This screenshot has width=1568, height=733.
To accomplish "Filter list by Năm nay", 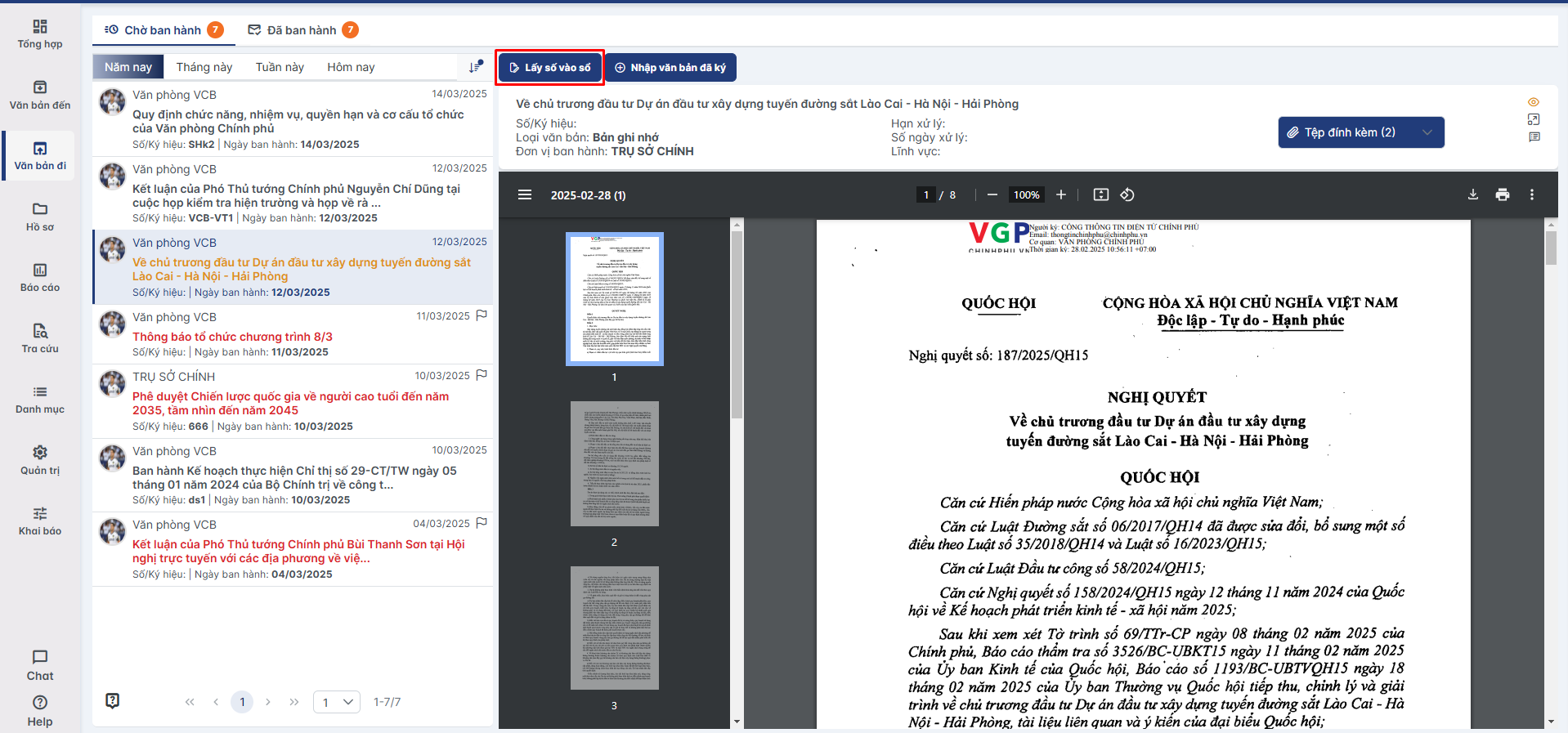I will pyautogui.click(x=128, y=67).
